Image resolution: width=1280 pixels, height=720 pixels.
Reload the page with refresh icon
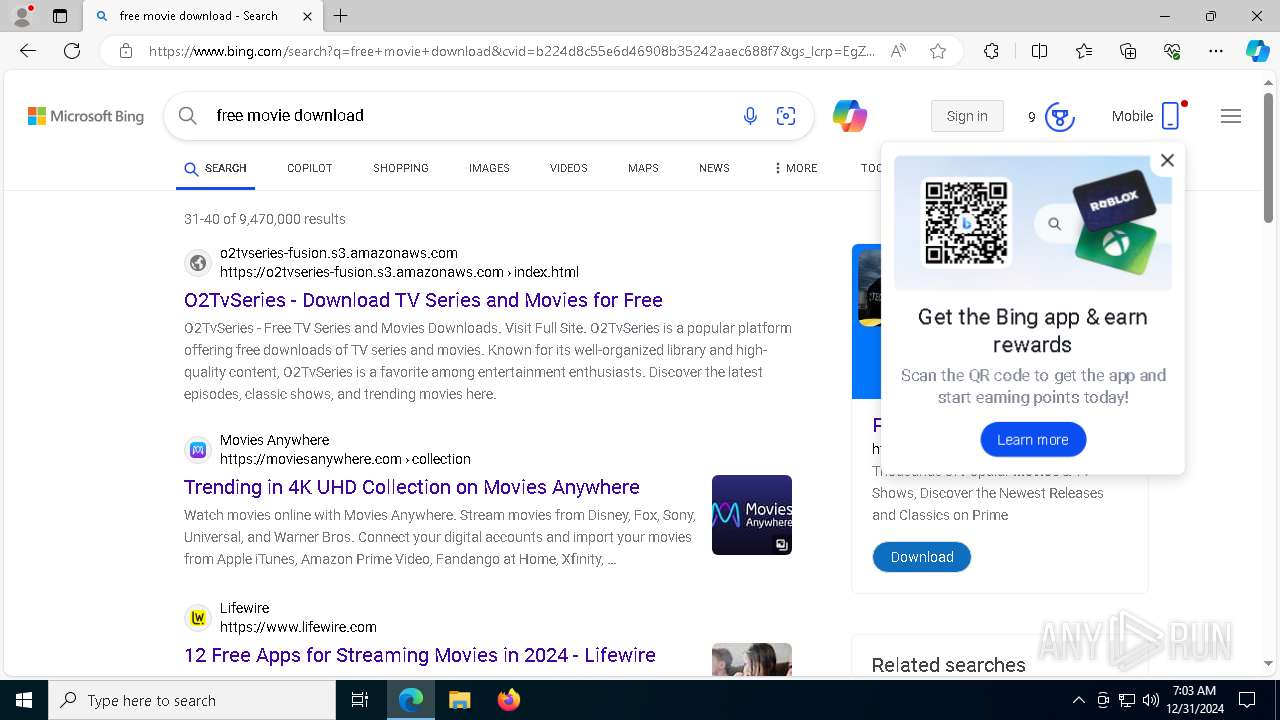(72, 51)
